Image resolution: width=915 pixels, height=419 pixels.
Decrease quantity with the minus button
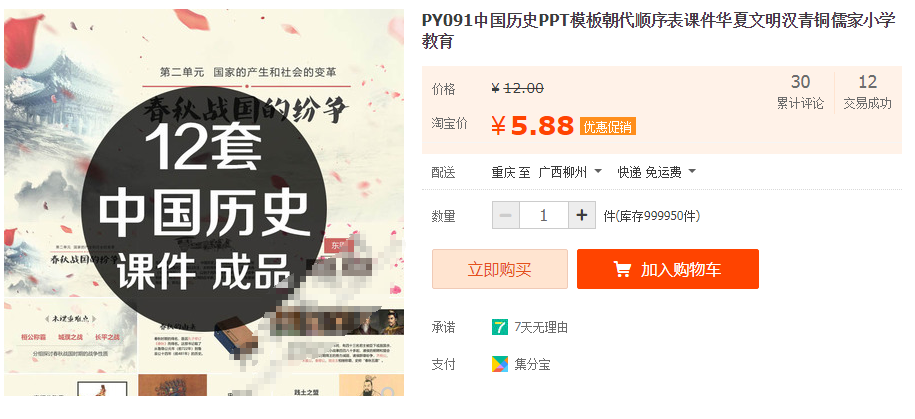coord(505,215)
